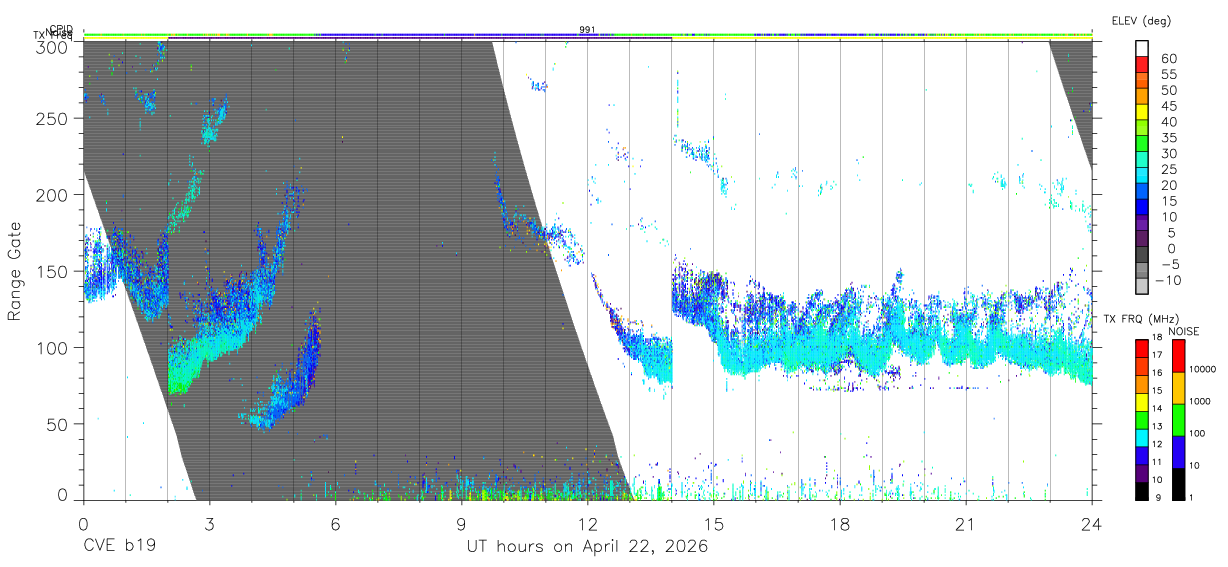Click Range Gate tick label '50'
The width and height of the screenshot is (1228, 567).
[x=57, y=423]
